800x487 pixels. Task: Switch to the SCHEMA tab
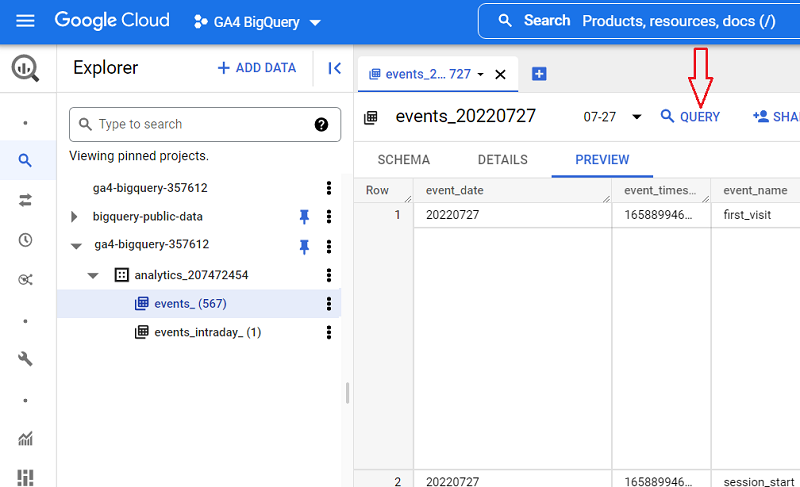(x=404, y=160)
